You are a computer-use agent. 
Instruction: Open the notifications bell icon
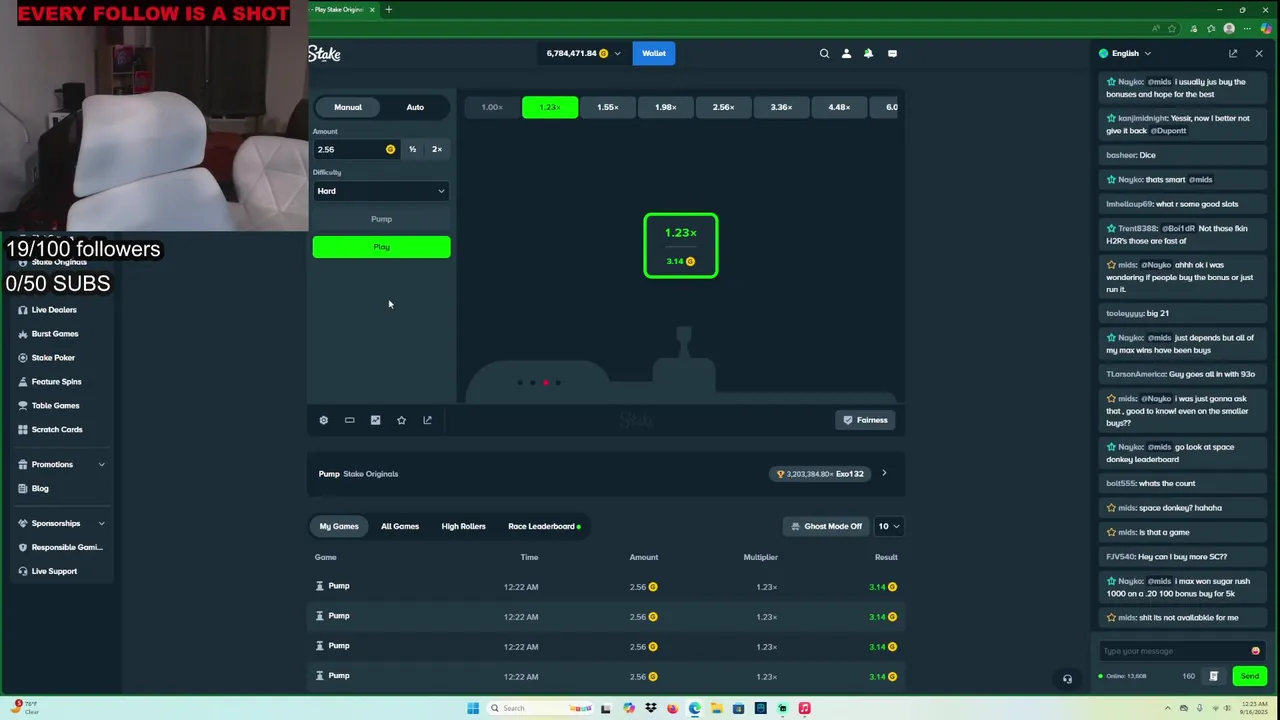tap(868, 53)
